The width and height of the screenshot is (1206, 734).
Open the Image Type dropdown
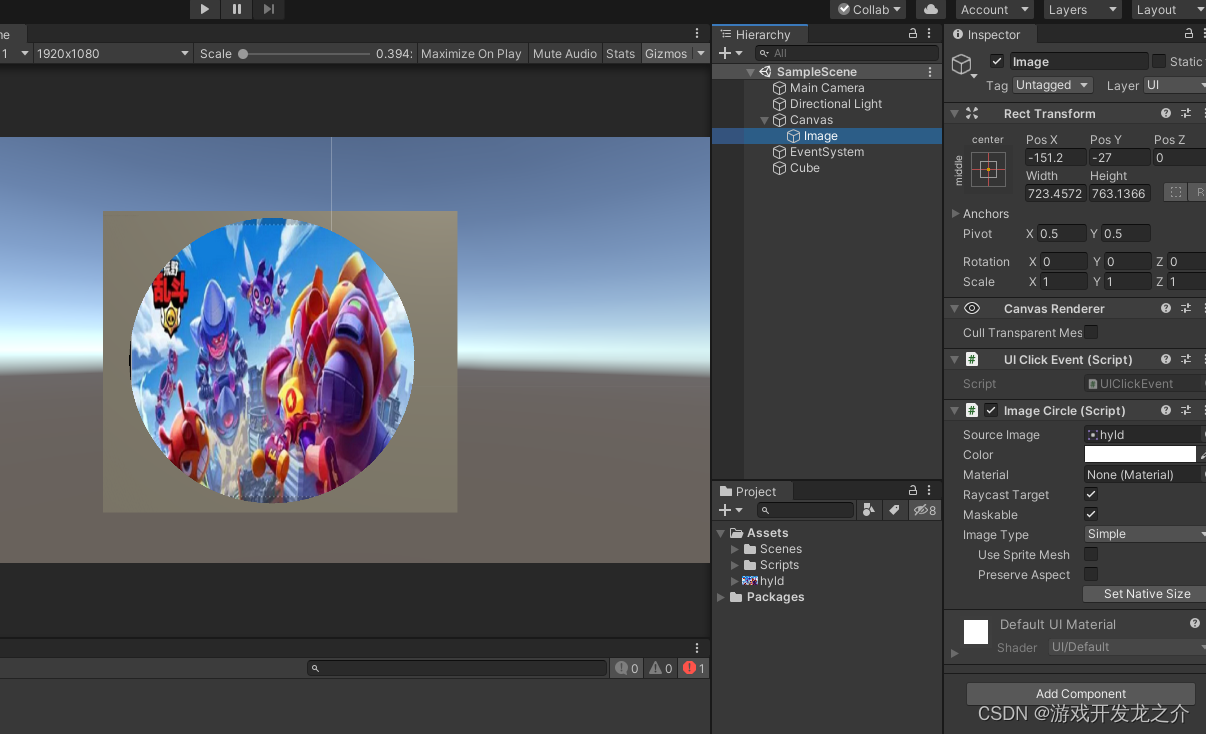[1145, 534]
